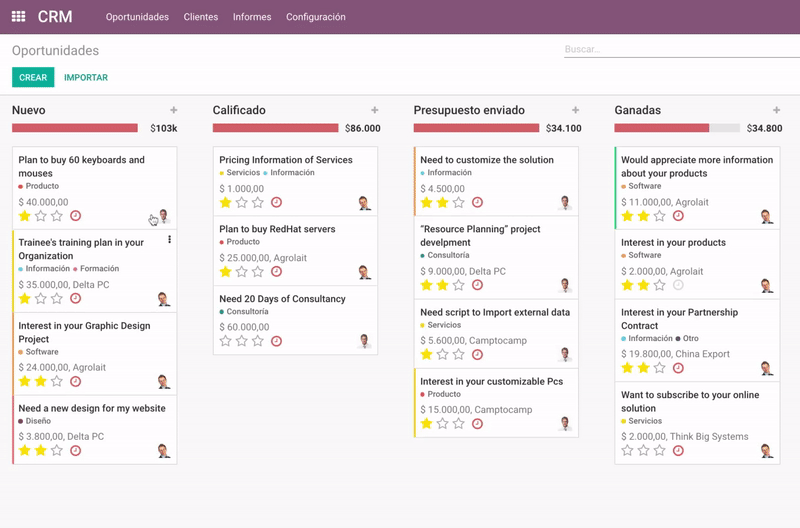Set first star on keyboards and mouses card
Image resolution: width=800 pixels, height=528 pixels.
click(x=25, y=216)
